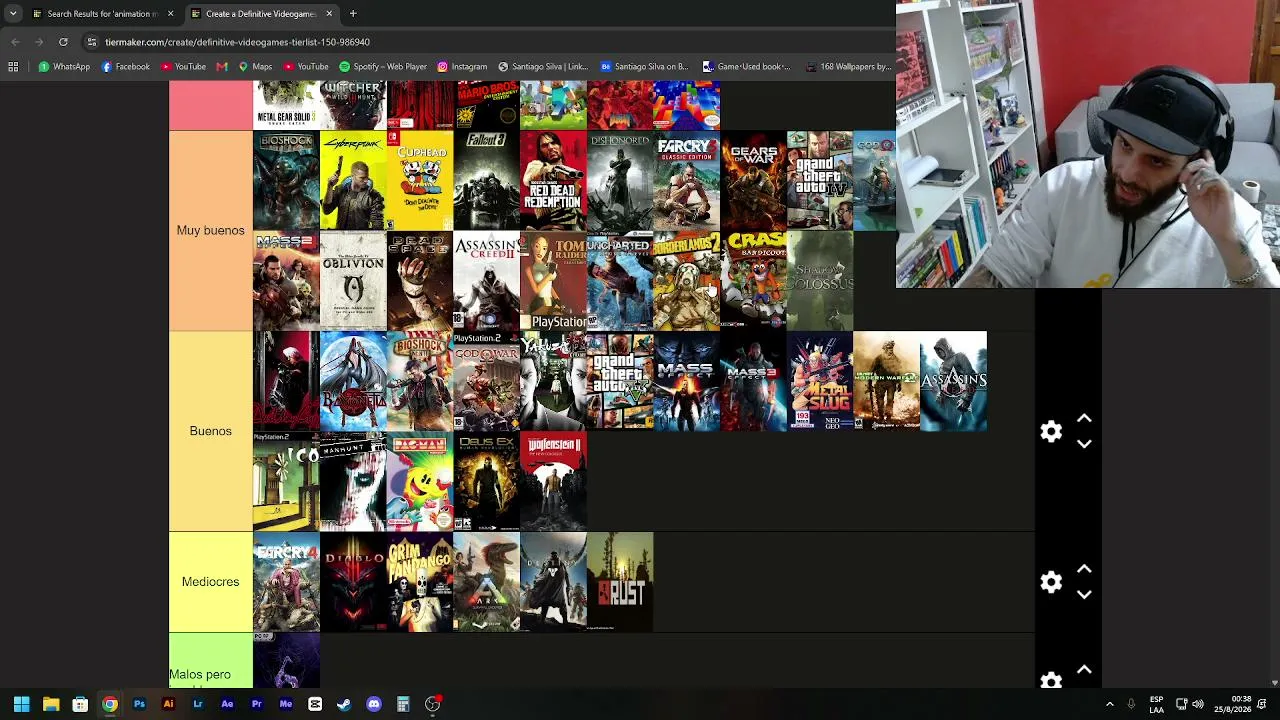Open the tab search dropdown
The width and height of the screenshot is (1280, 720).
tap(13, 14)
